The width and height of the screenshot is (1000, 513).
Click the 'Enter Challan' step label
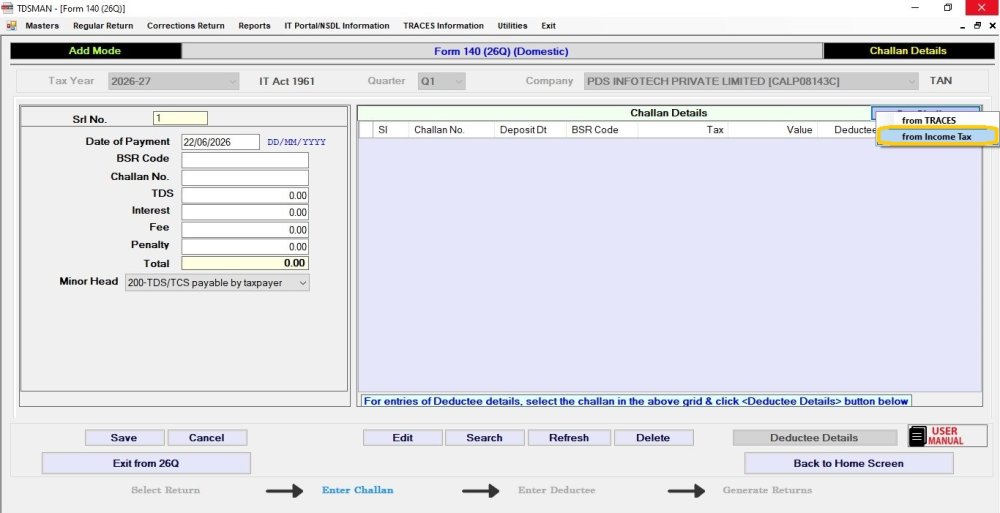(x=358, y=490)
